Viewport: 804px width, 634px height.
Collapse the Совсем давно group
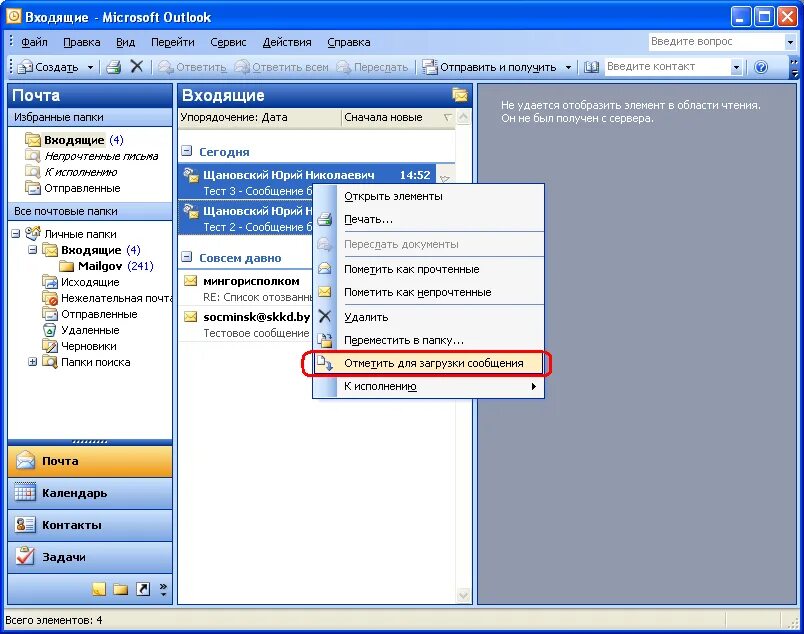(x=187, y=257)
